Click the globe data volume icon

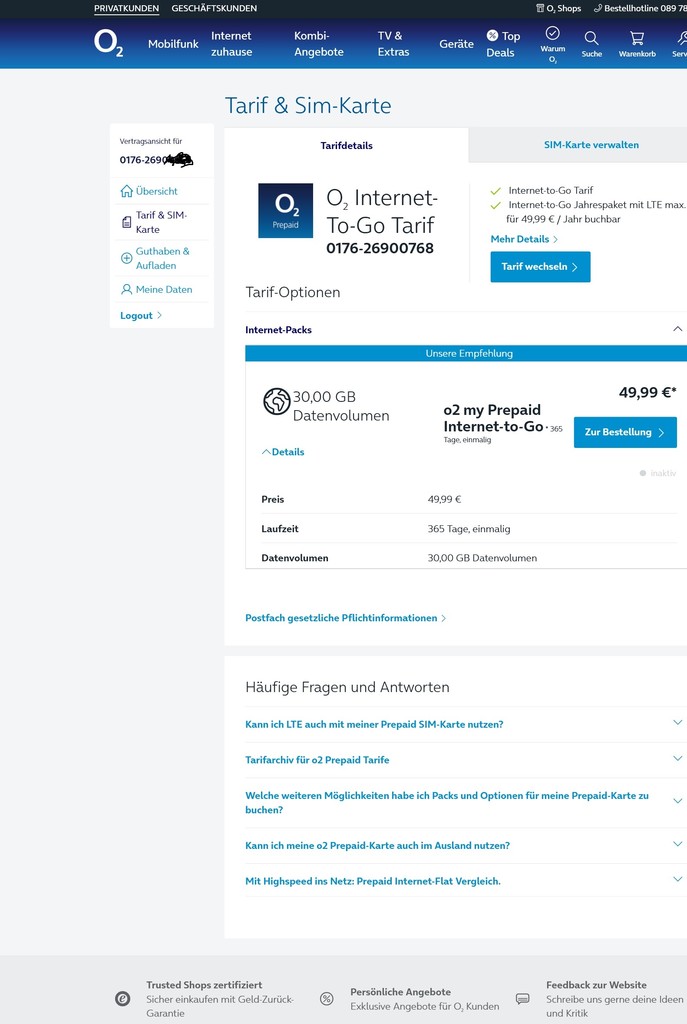276,401
